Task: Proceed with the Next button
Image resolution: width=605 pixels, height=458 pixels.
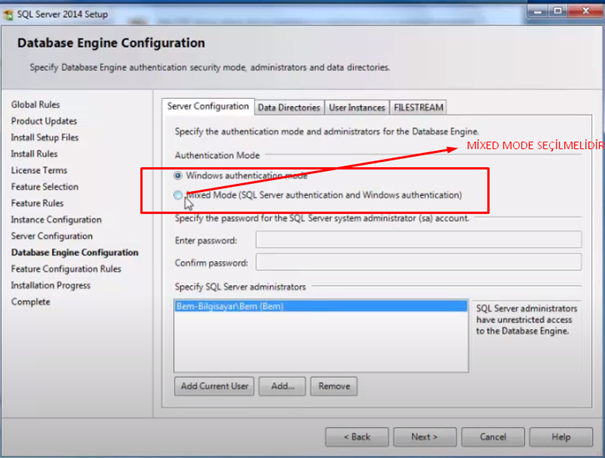Action: click(425, 437)
